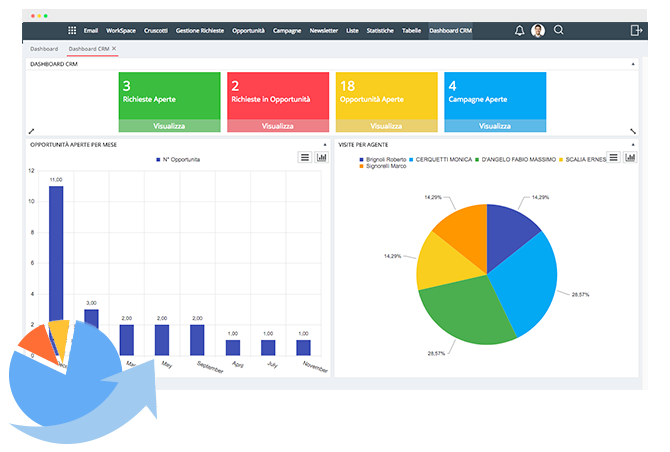Open the Newsletter menu
Image resolution: width=670 pixels, height=452 pixels.
(323, 30)
